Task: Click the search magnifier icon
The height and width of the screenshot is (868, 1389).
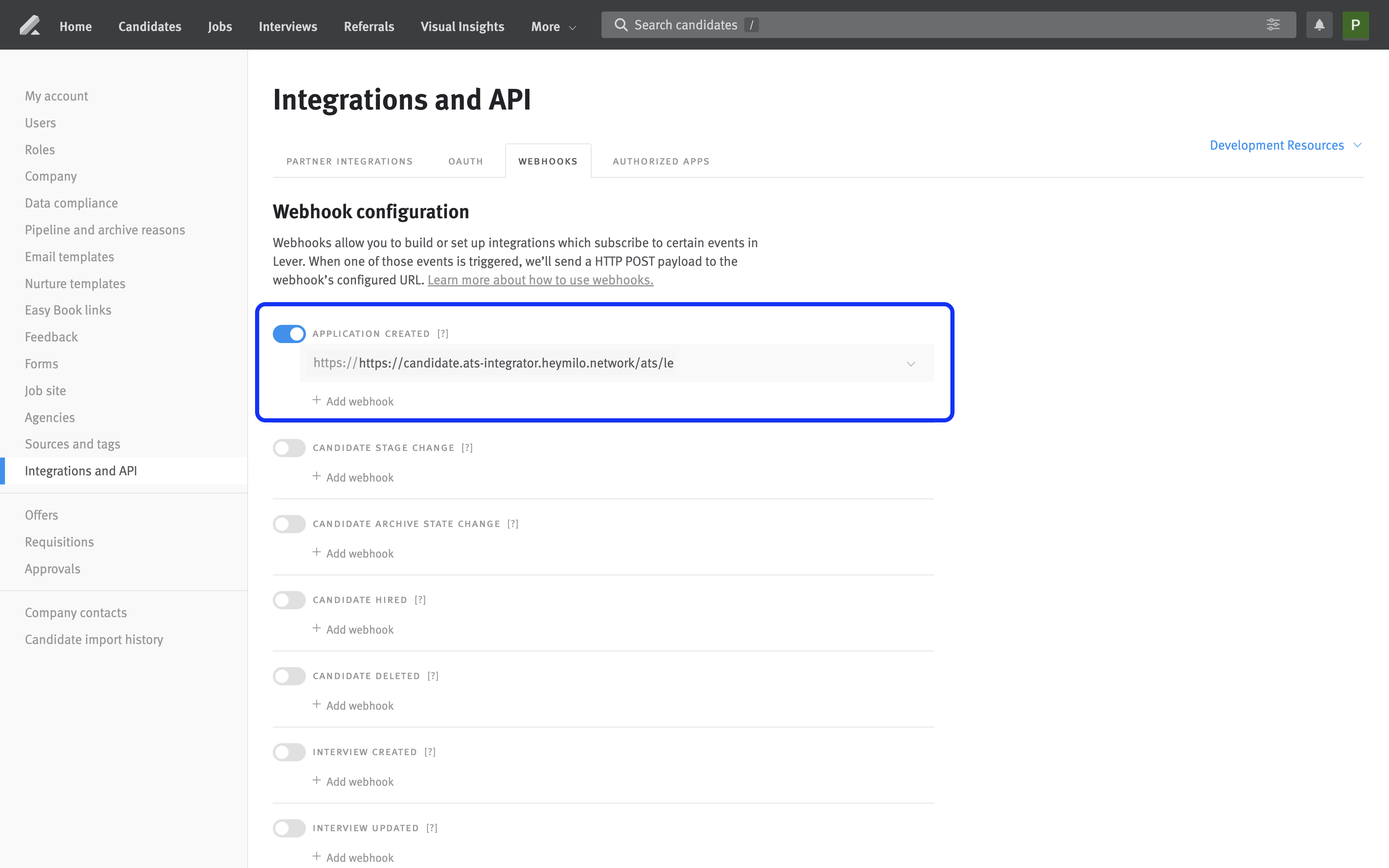Action: [x=621, y=25]
